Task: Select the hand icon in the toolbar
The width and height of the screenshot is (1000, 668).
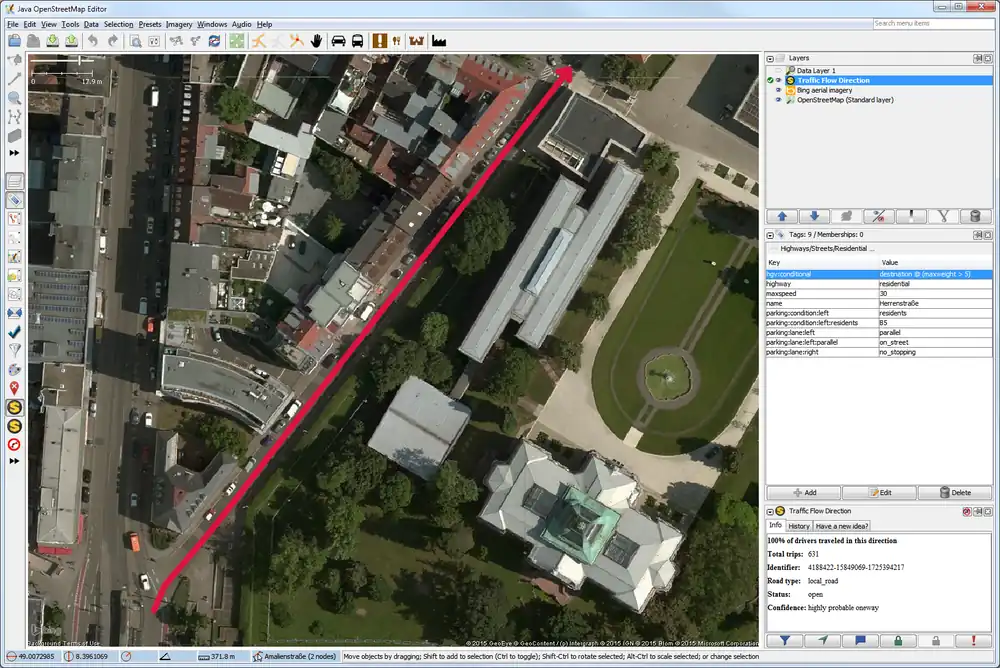Action: (x=316, y=41)
